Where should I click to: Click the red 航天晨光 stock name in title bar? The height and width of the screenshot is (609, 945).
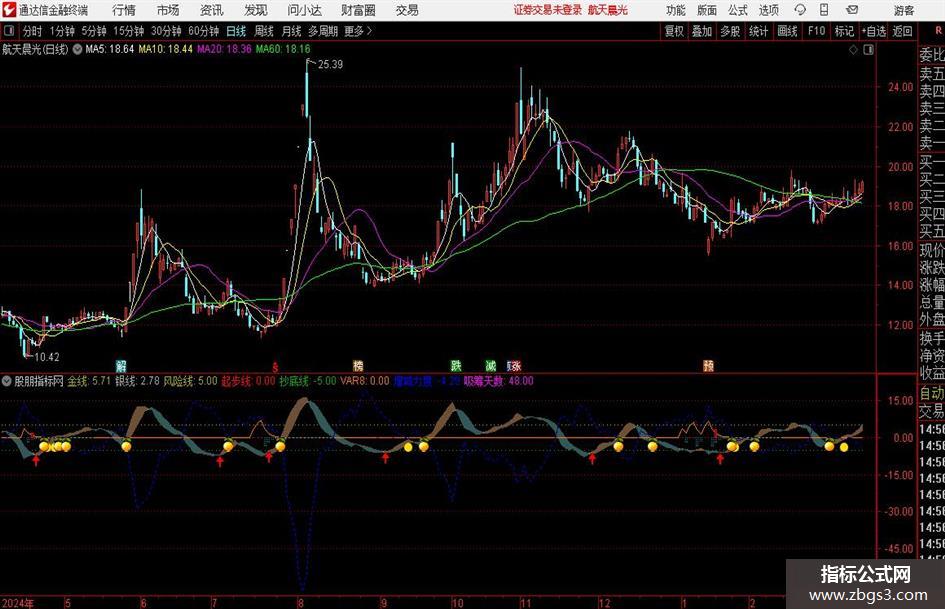click(608, 10)
